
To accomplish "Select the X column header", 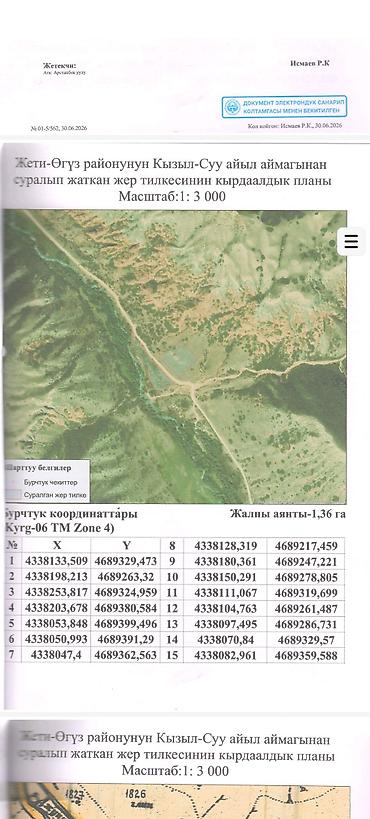I will [56, 546].
